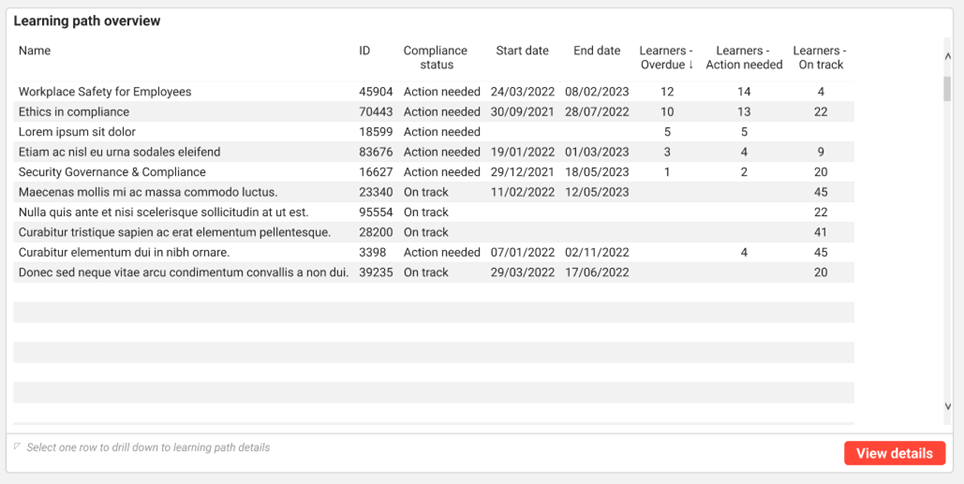964x484 pixels.
Task: Click Learners - Action needed column header
Action: 744,58
